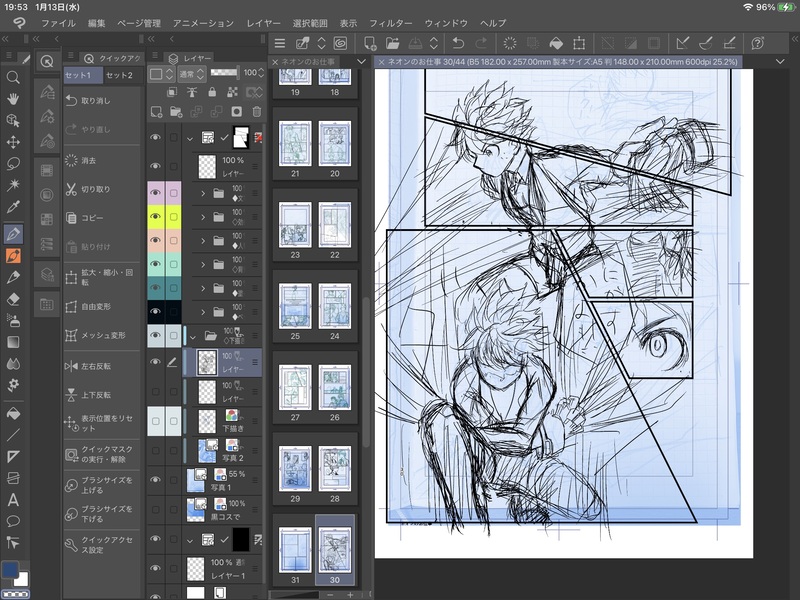The image size is (800, 600).
Task: Open page 28 thumbnail
Action: (x=334, y=468)
